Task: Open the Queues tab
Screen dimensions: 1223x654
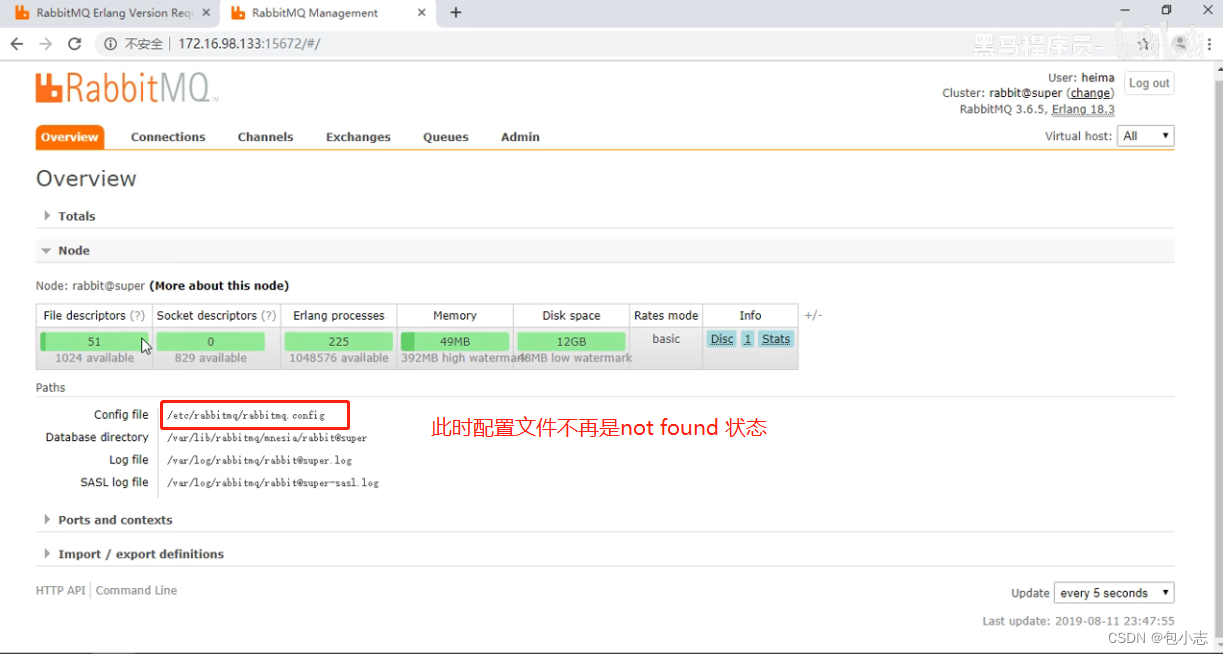Action: (x=446, y=137)
